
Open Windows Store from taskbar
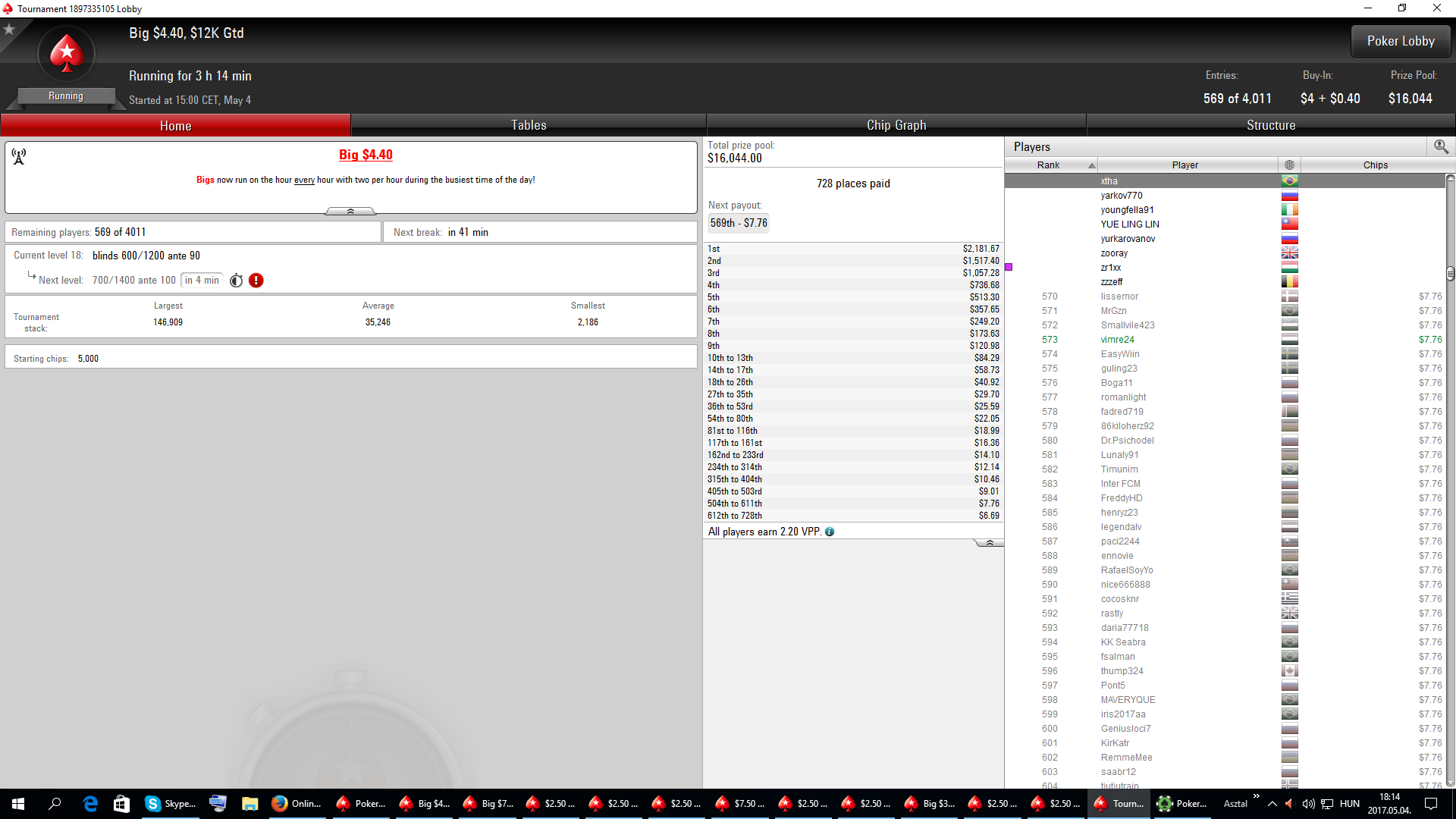[x=121, y=804]
